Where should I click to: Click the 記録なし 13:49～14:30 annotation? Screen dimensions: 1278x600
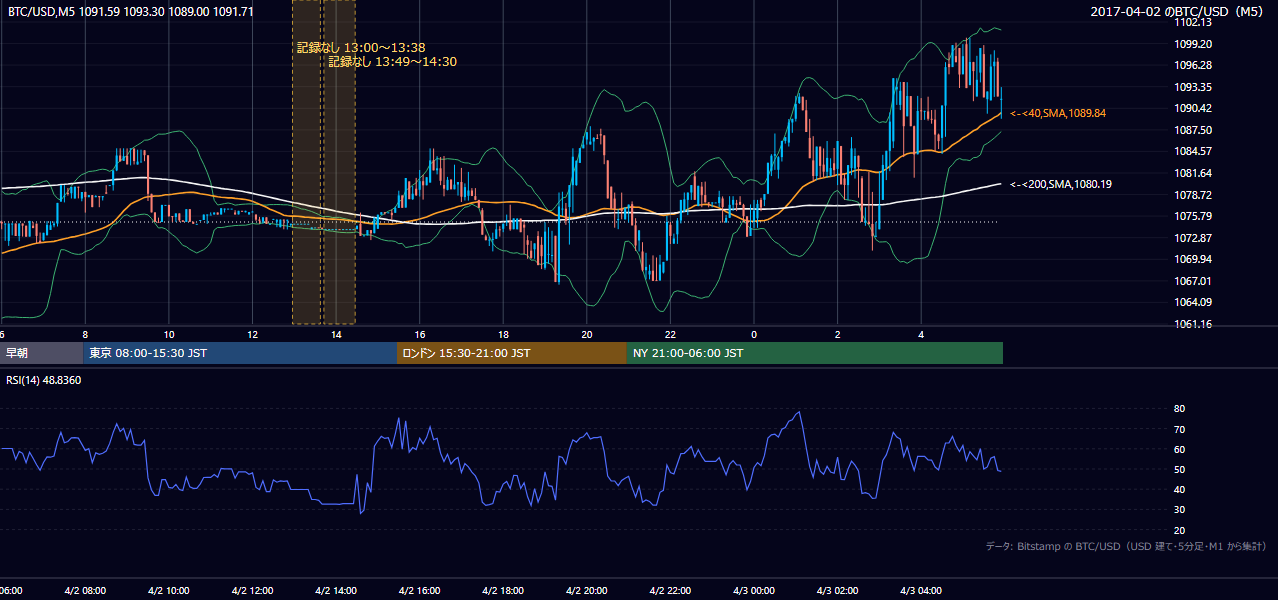(393, 62)
